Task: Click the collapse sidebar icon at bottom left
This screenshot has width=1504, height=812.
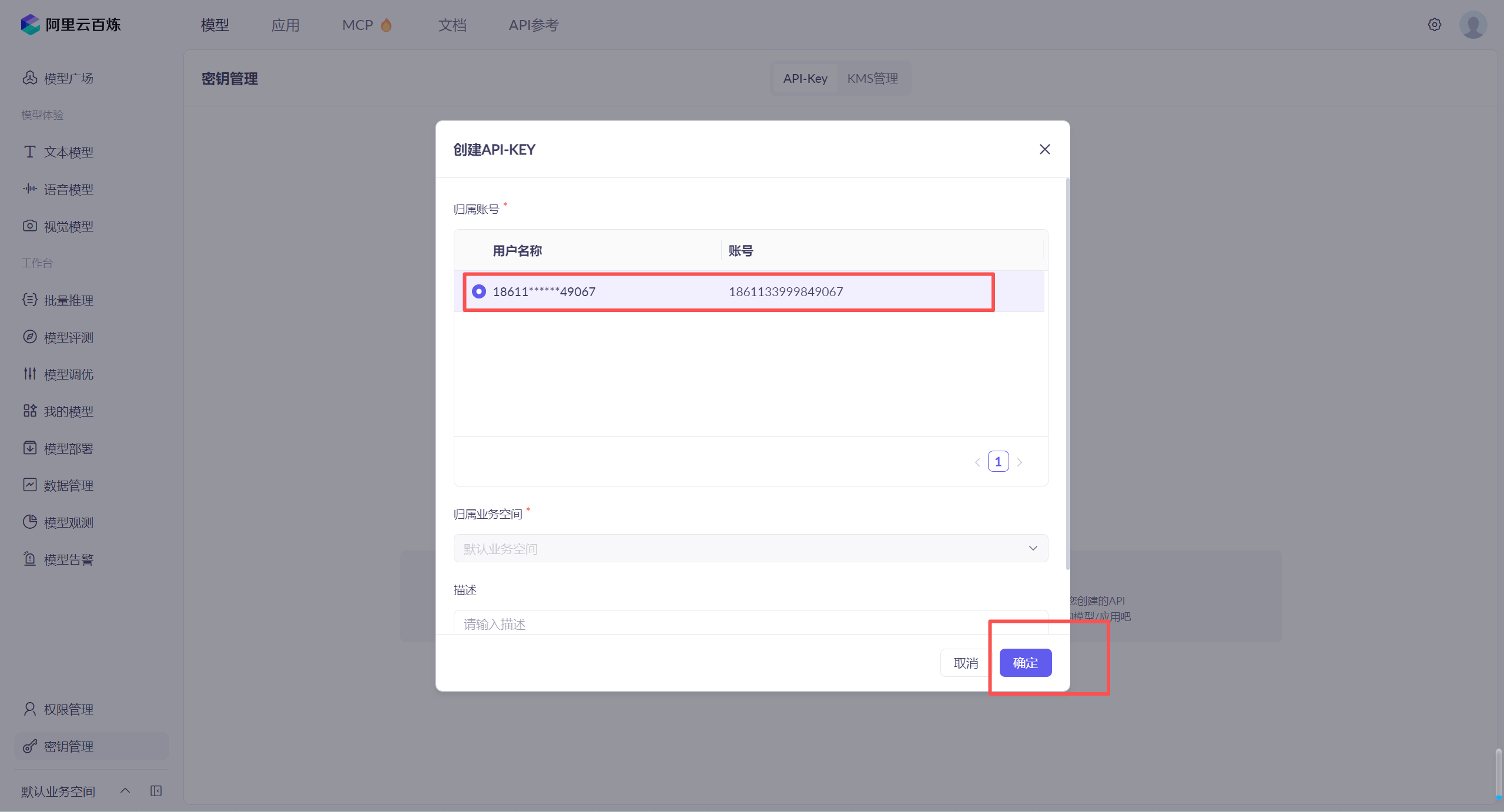Action: point(156,791)
